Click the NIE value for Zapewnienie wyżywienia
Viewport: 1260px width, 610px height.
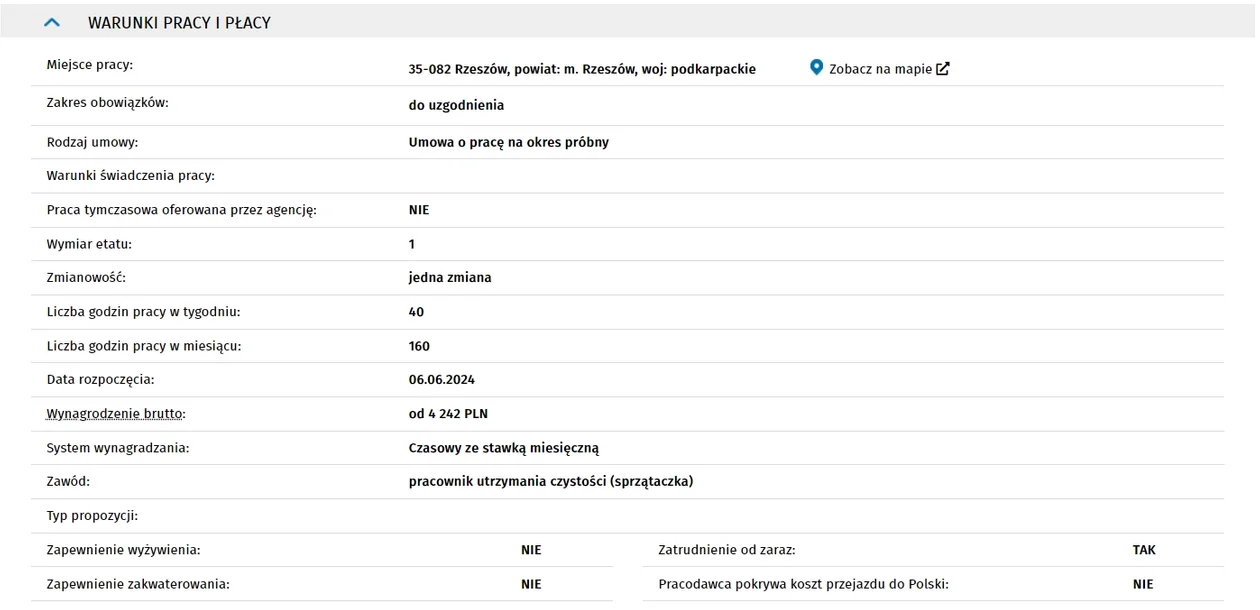tap(531, 550)
